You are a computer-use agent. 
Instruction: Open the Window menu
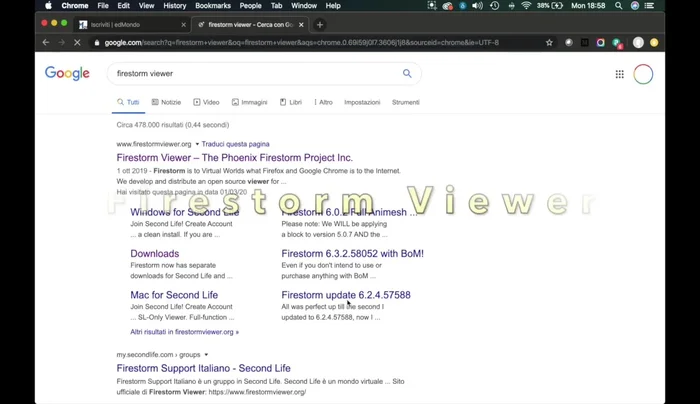tap(304, 6)
